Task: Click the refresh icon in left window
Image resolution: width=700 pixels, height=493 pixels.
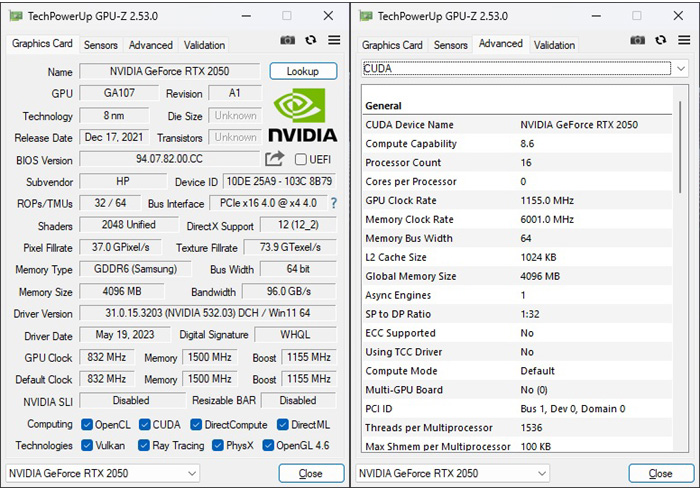Action: point(311,40)
